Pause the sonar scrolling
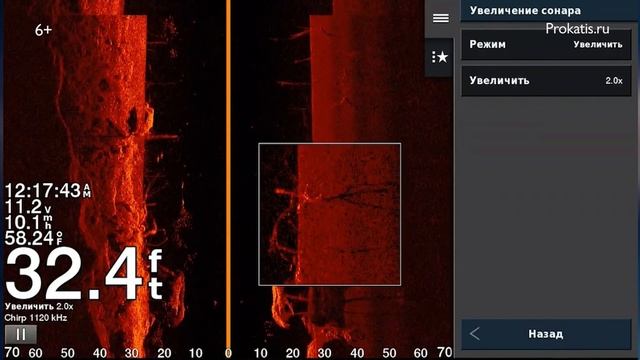This screenshot has height=360, width=640. pos(20,335)
